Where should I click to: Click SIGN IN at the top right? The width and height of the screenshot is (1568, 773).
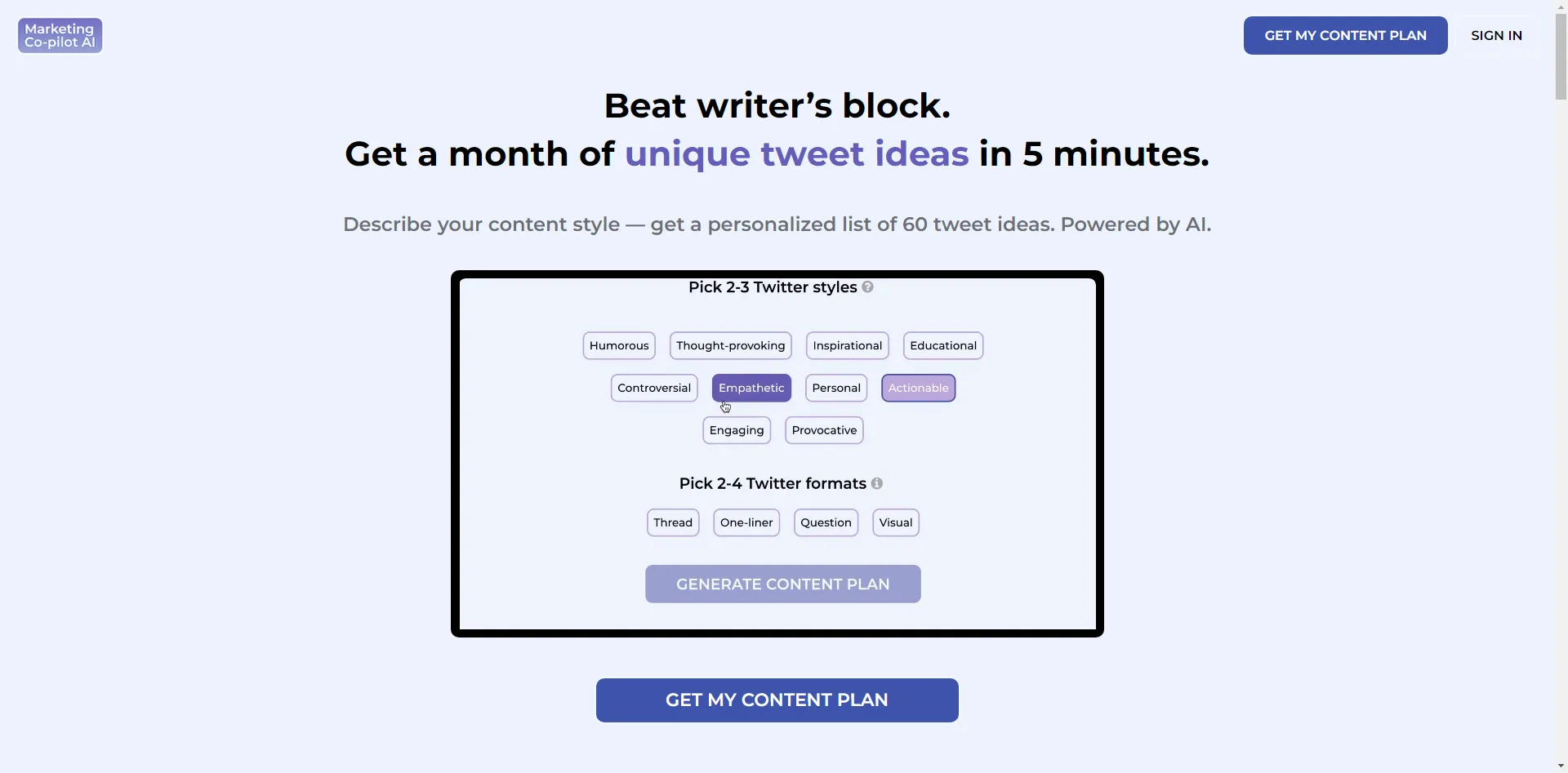[1496, 35]
